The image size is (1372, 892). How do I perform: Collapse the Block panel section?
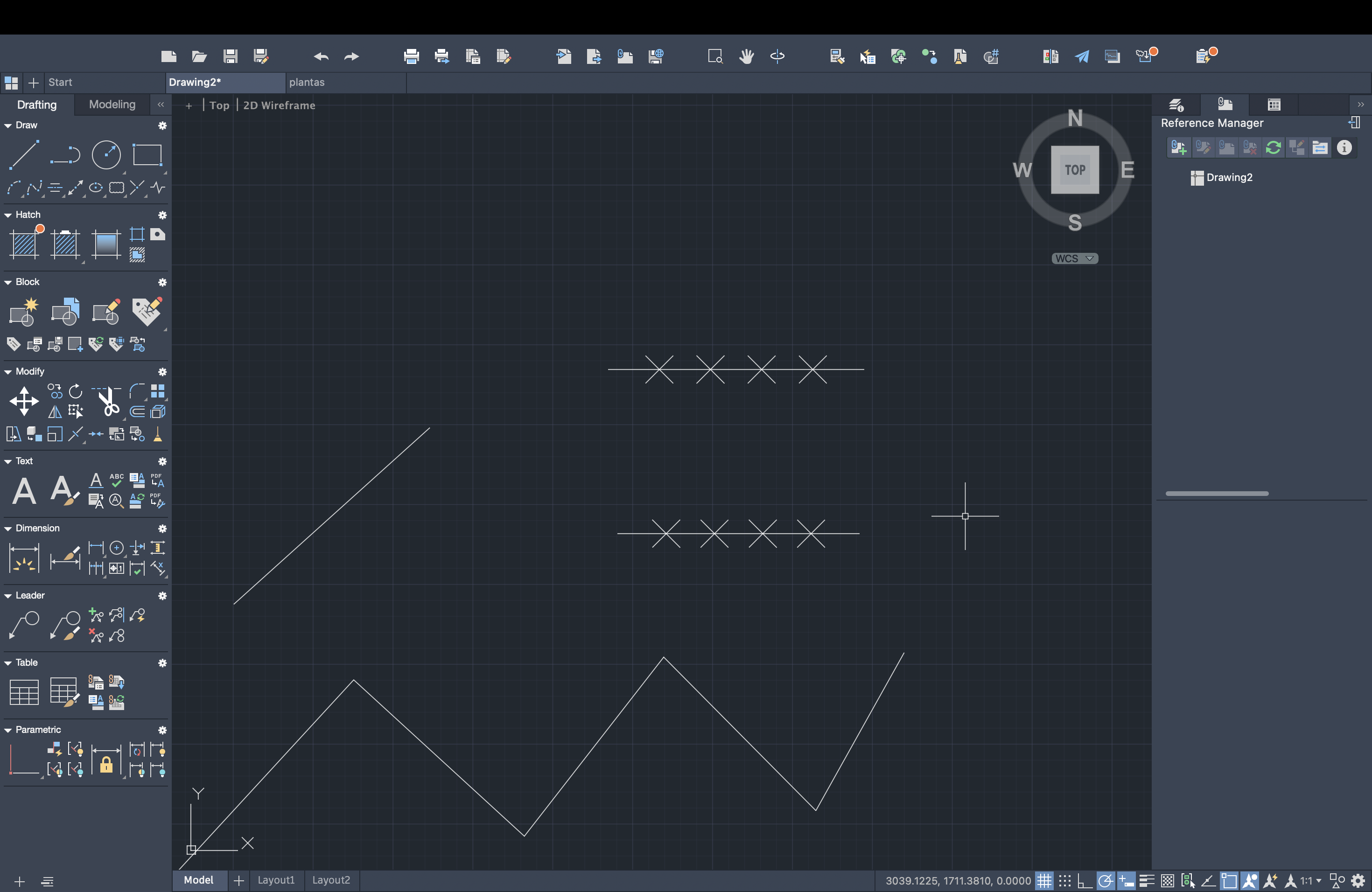tap(8, 282)
